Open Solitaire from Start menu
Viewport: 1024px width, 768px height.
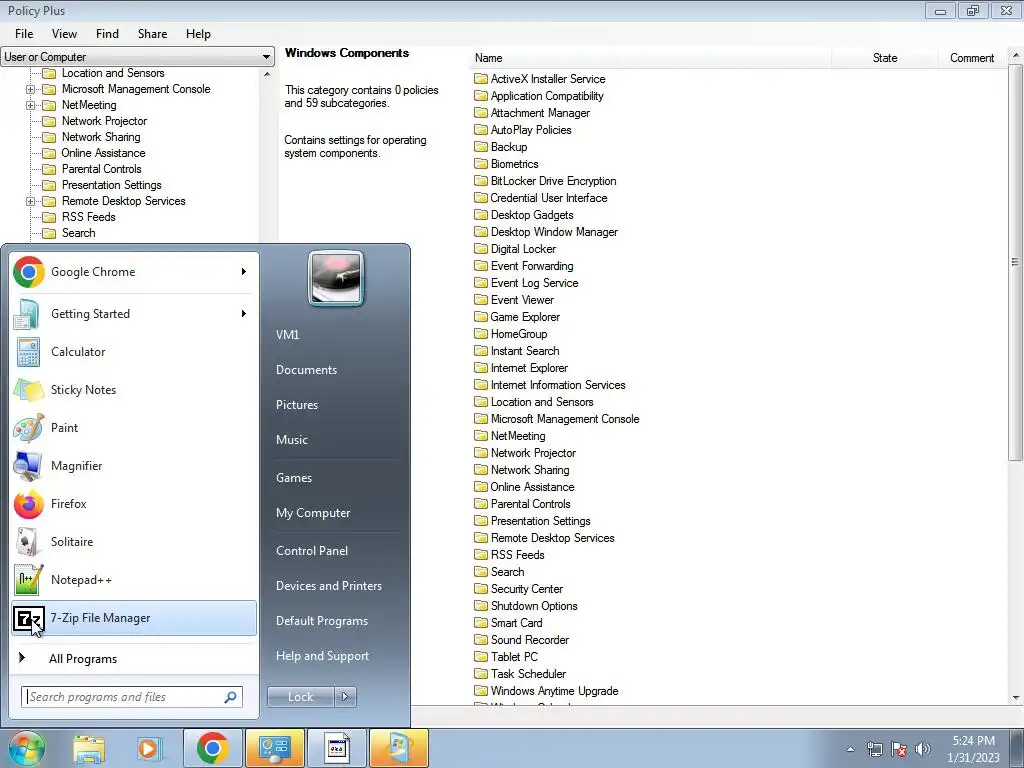pos(134,541)
